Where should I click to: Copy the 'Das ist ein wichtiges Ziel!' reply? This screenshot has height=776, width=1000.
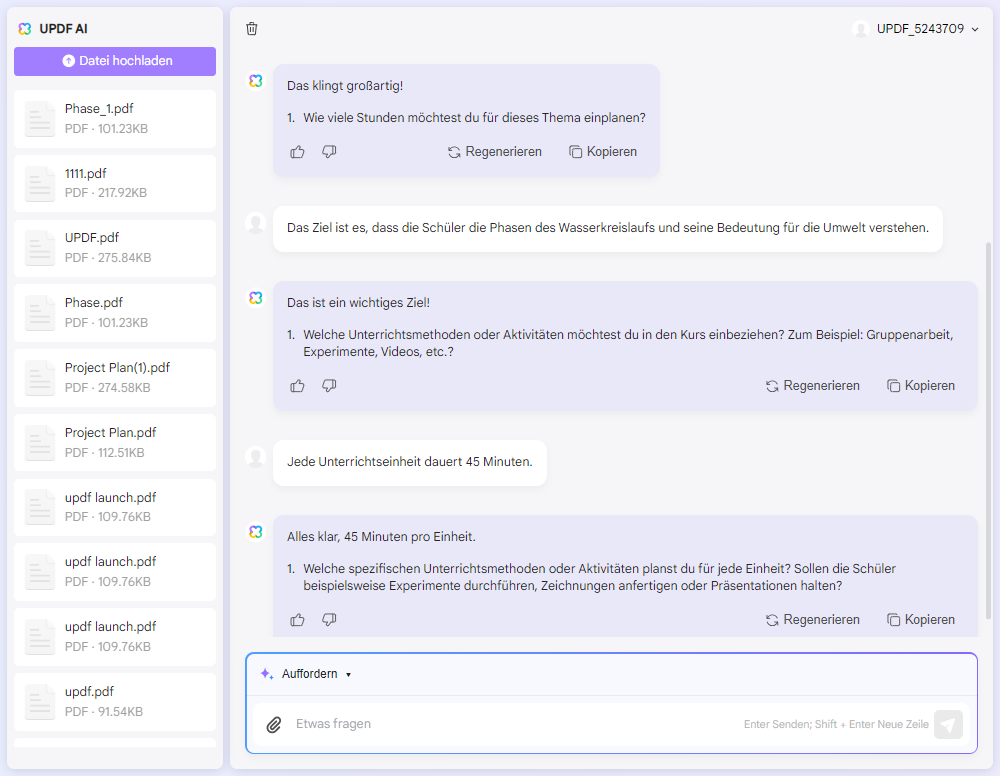point(921,386)
